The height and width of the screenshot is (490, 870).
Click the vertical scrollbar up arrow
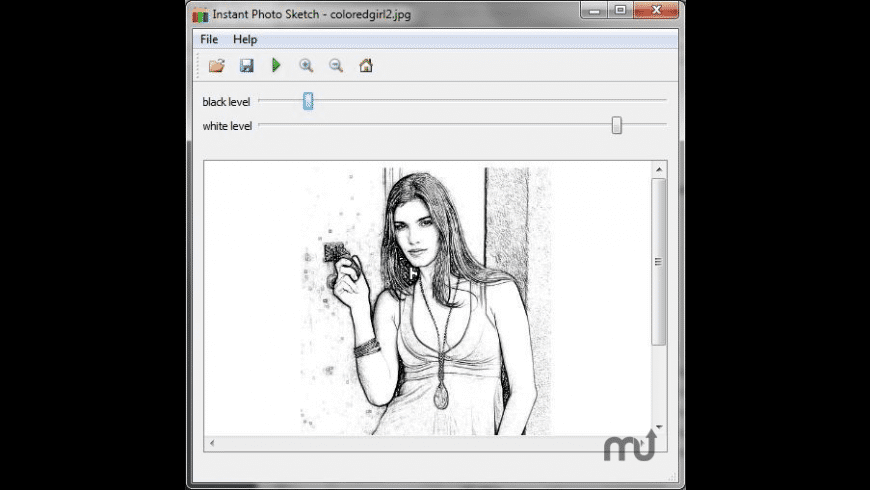(659, 169)
